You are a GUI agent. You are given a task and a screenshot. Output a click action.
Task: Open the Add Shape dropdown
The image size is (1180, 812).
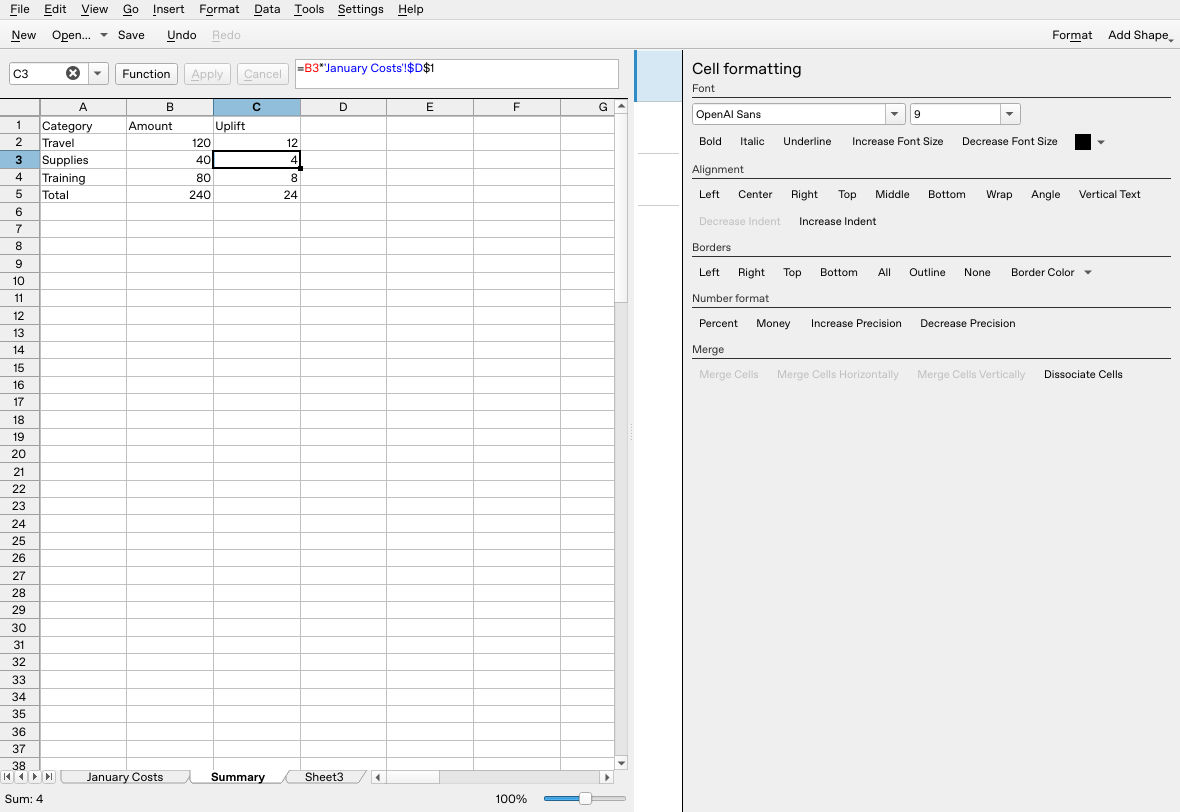(x=1139, y=35)
